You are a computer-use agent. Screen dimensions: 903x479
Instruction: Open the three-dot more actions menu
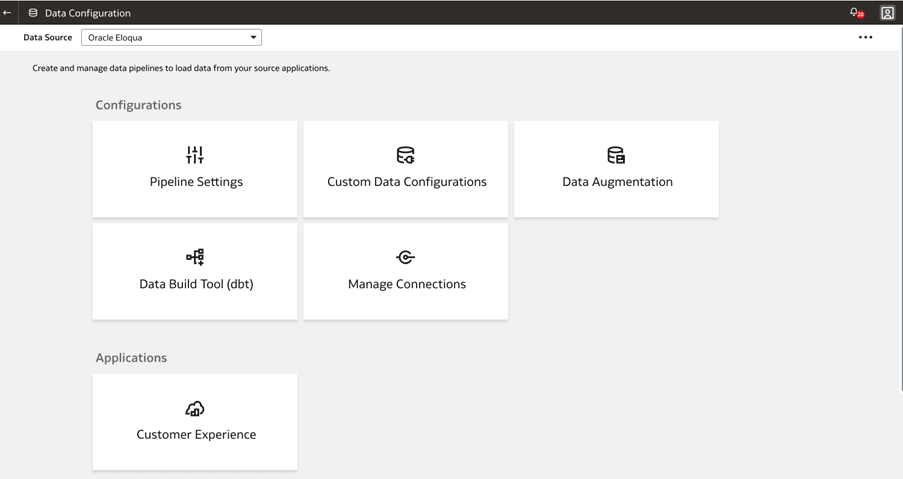click(x=865, y=38)
